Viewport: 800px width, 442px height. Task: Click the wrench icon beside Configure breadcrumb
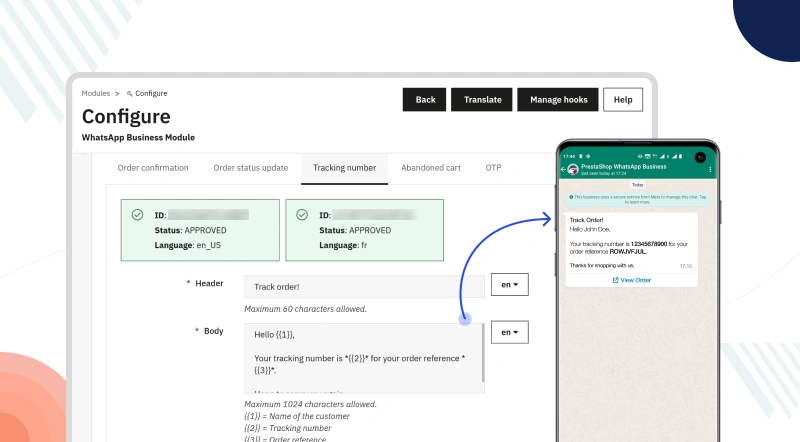click(x=129, y=93)
